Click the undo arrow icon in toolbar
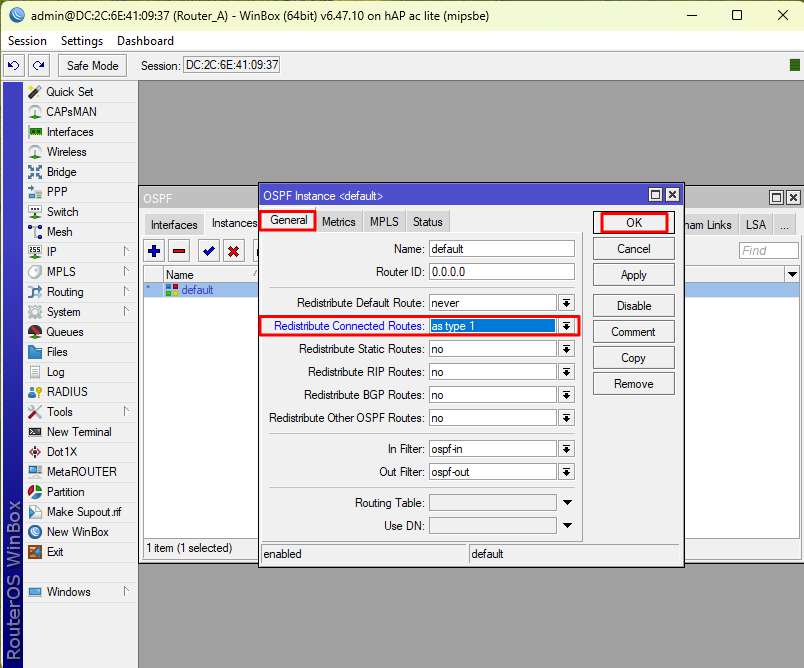 point(14,65)
